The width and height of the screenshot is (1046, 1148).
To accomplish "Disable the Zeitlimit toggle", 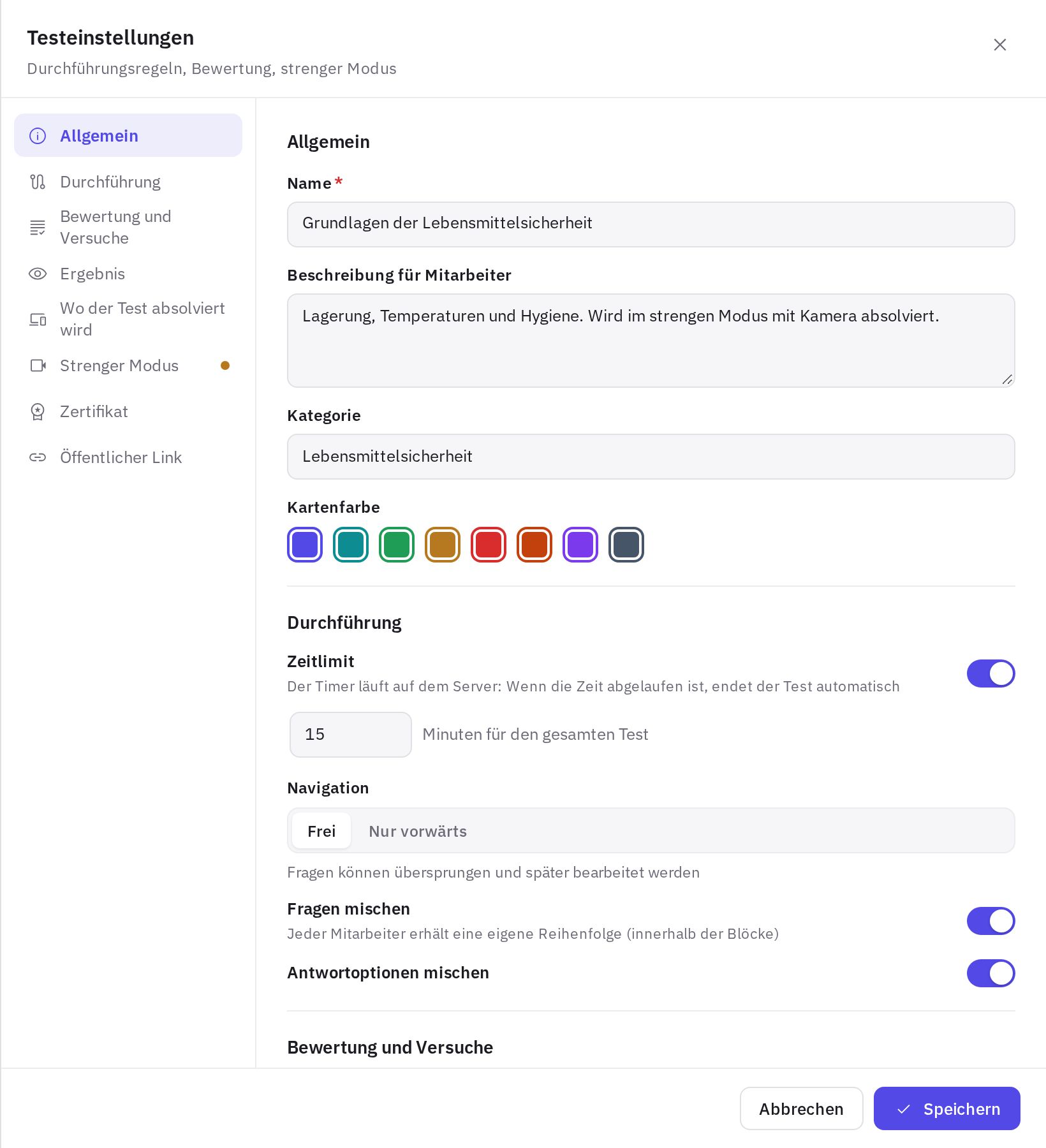I will (991, 673).
